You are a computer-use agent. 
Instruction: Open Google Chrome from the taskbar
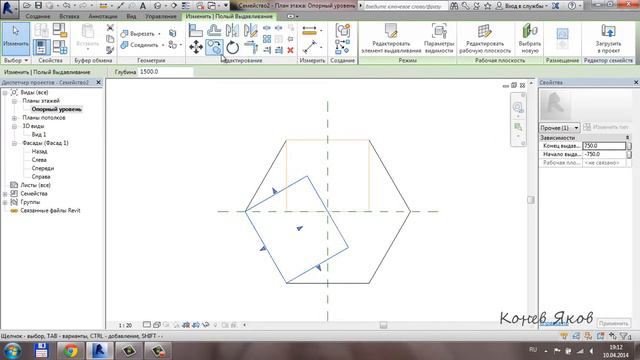[71, 351]
